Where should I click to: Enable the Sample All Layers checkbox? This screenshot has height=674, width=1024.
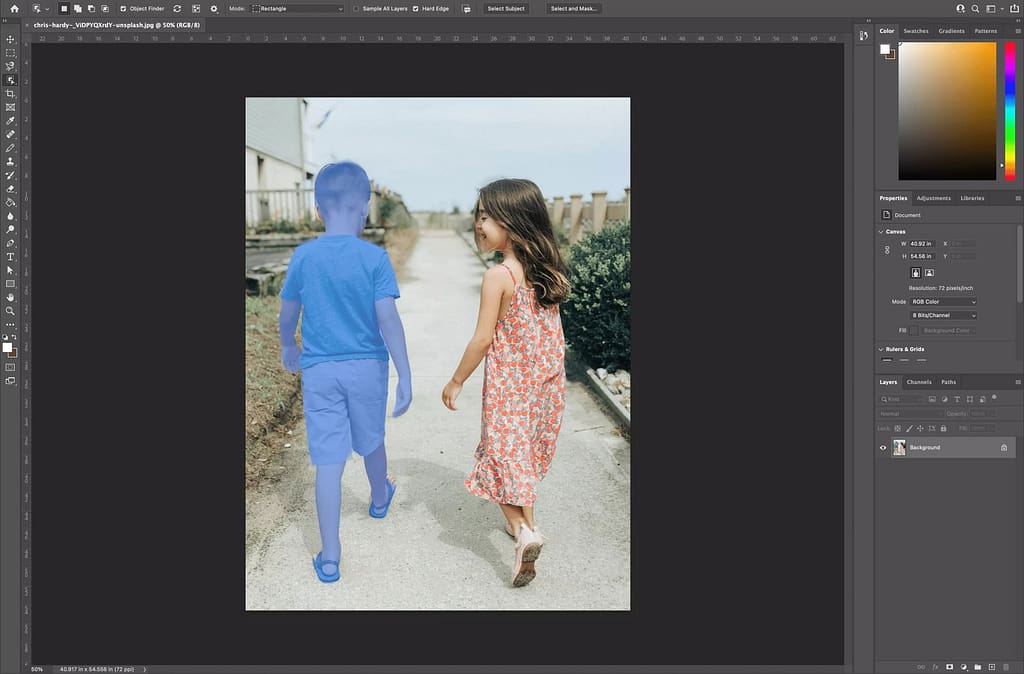[x=356, y=9]
